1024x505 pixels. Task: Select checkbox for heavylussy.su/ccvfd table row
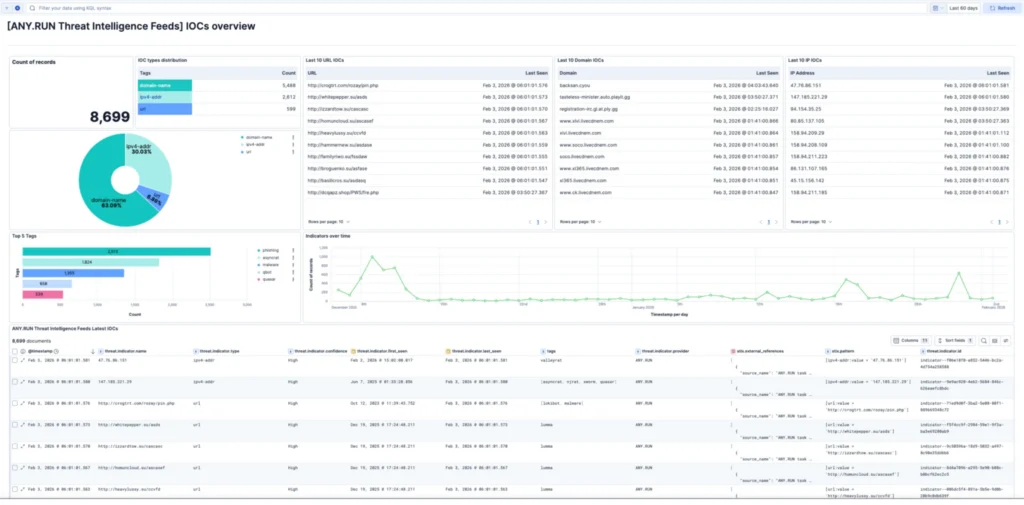tap(14, 489)
